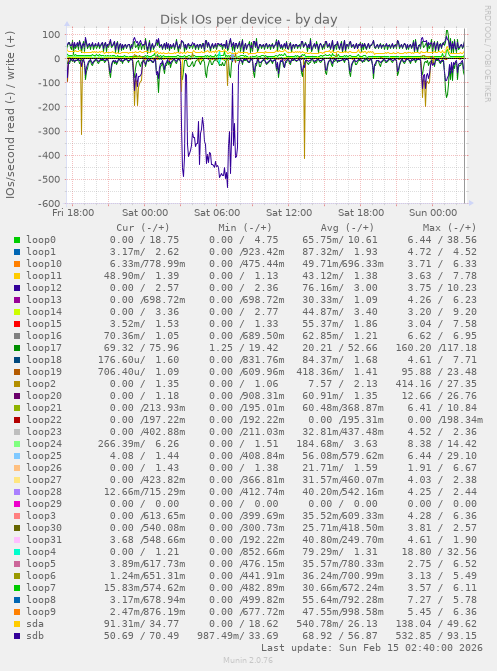
Task: Click the 'Avg (-/+)' column header
Action: pos(347,228)
